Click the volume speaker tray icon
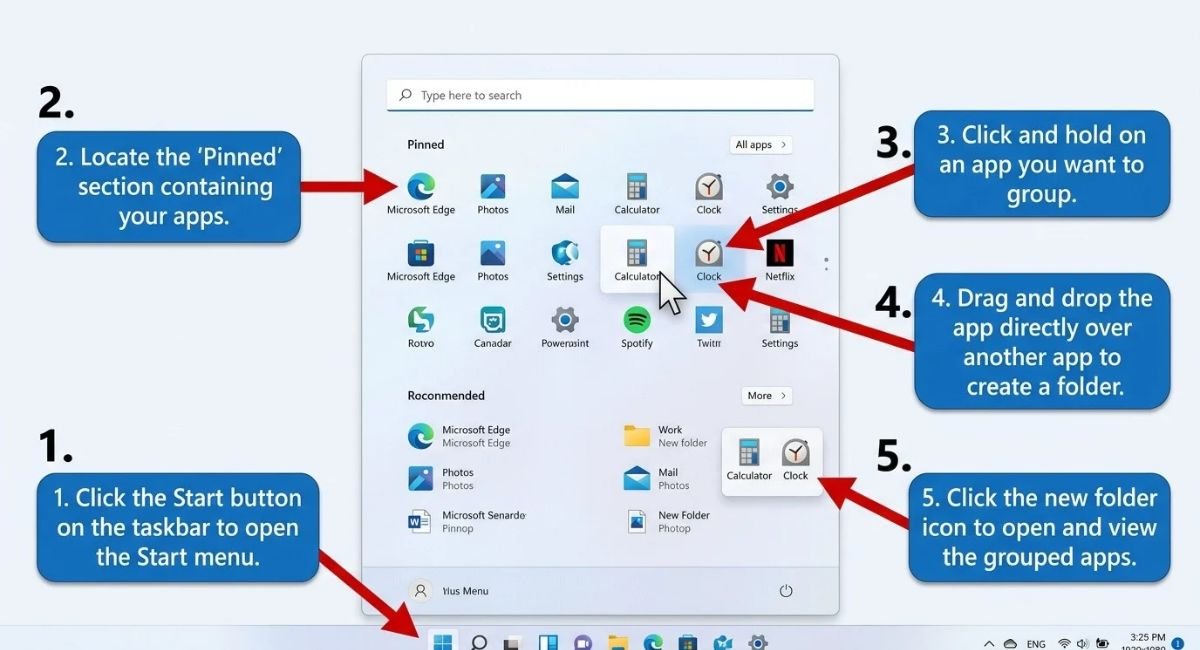 click(1083, 643)
